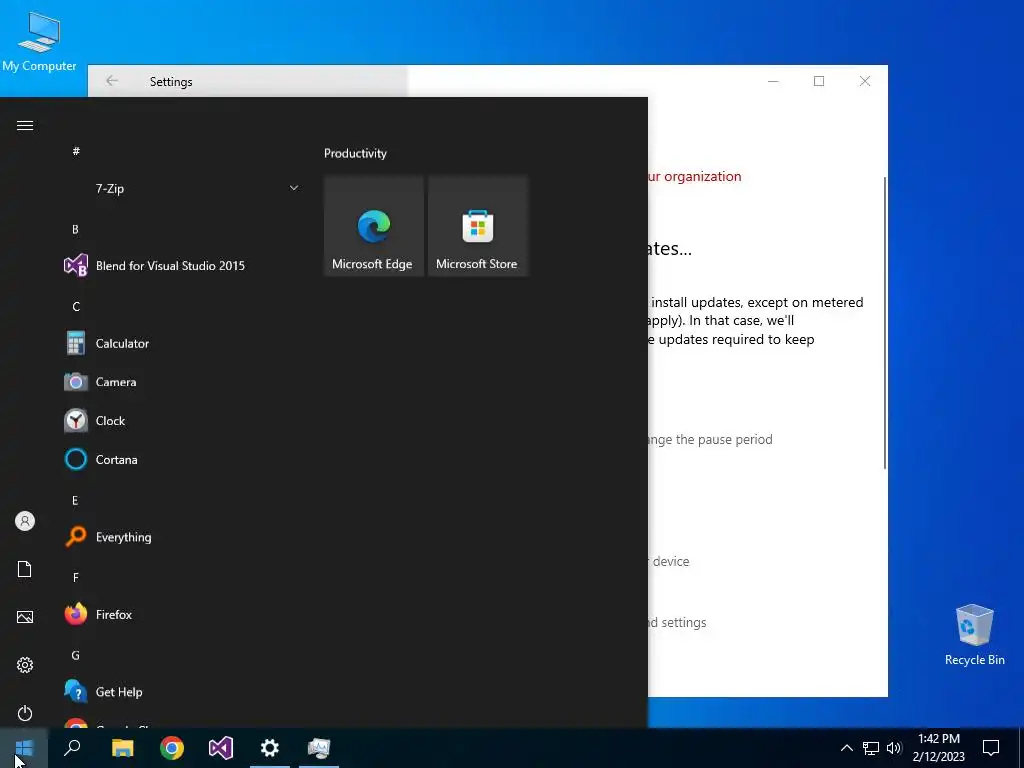Open the Calculator app

(x=182, y=344)
